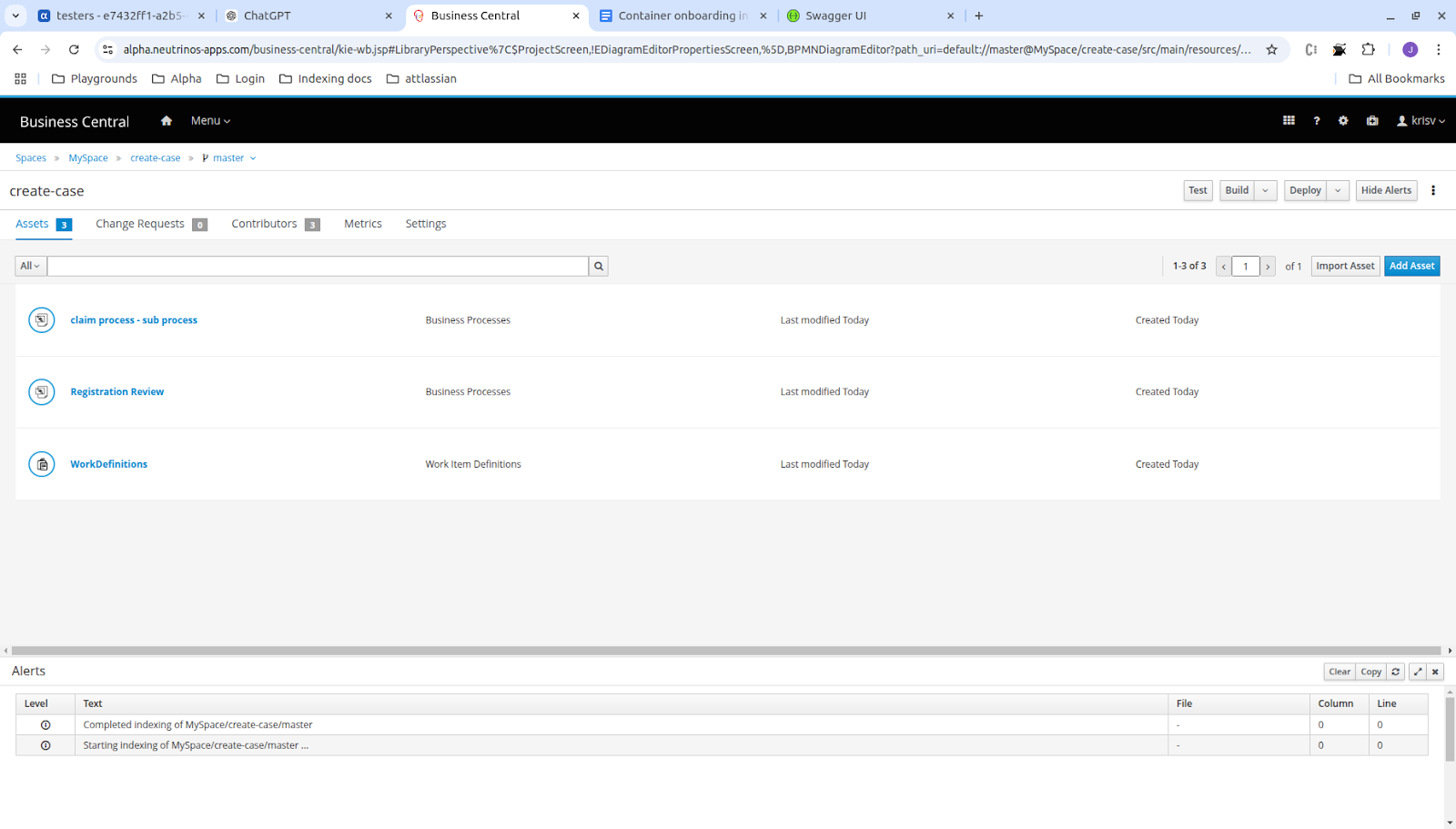Open the All asset filter dropdown
This screenshot has height=829, width=1456.
(30, 266)
